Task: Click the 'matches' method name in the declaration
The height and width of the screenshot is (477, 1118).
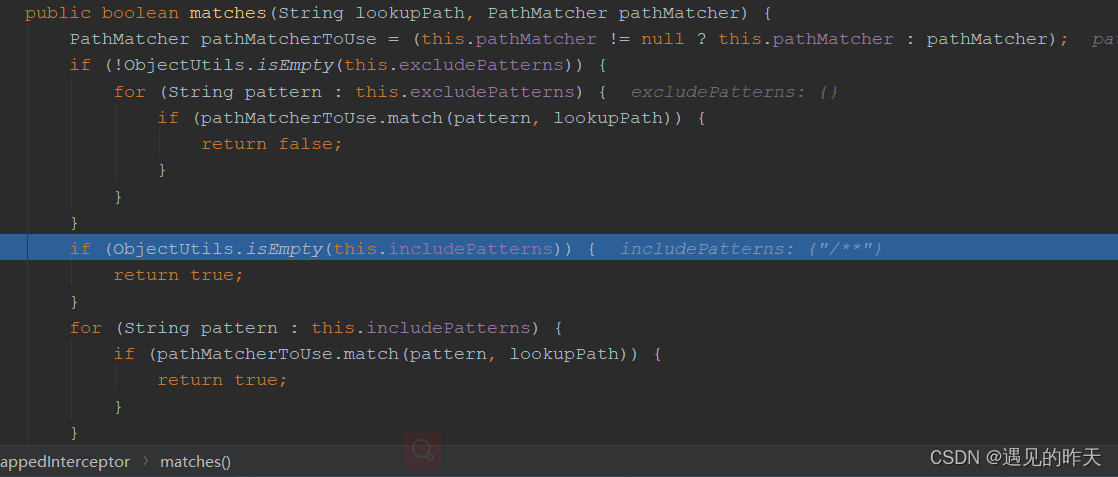Action: pos(228,13)
